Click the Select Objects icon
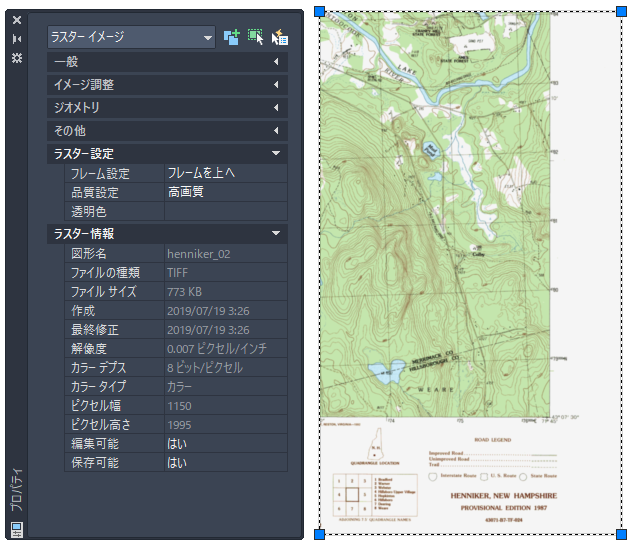Image resolution: width=630 pixels, height=545 pixels. (256, 37)
